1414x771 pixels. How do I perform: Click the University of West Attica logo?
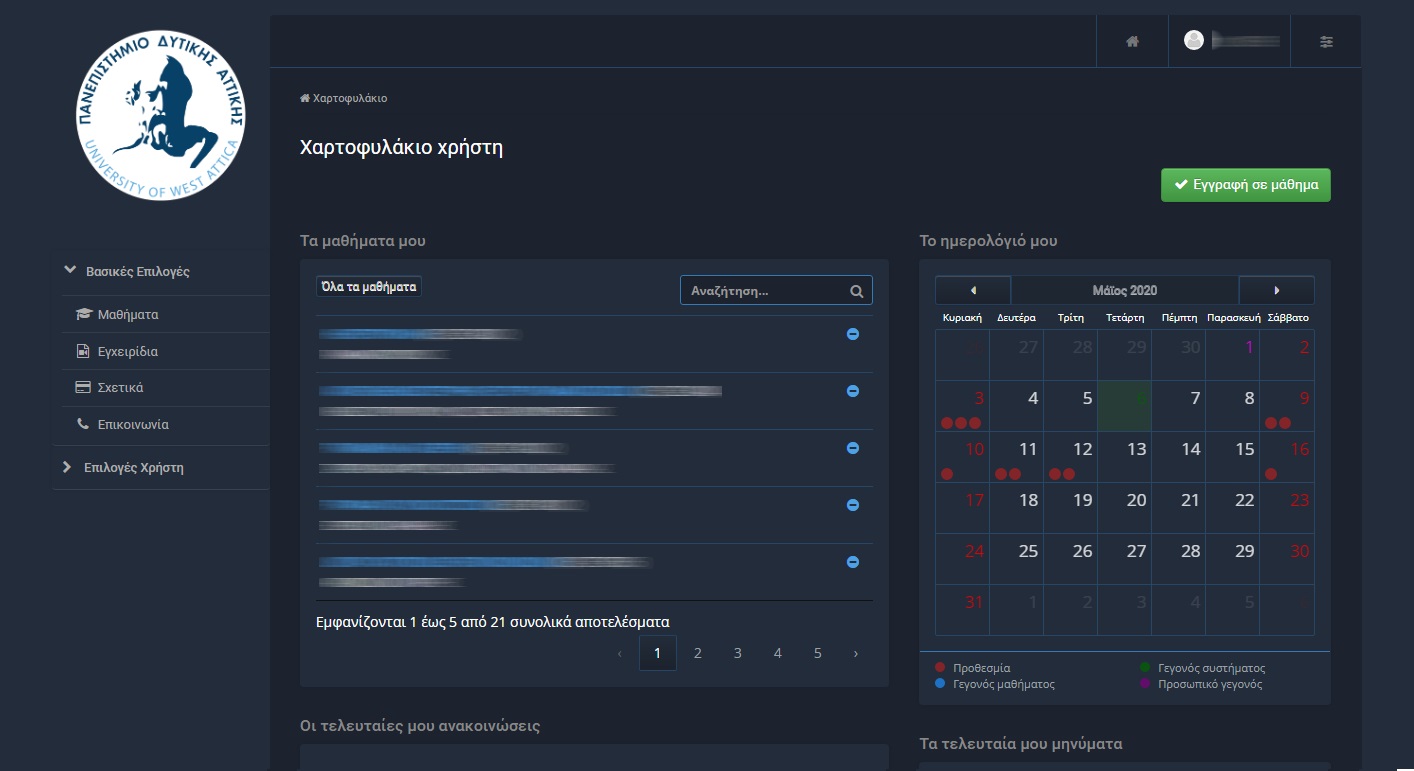tap(161, 113)
